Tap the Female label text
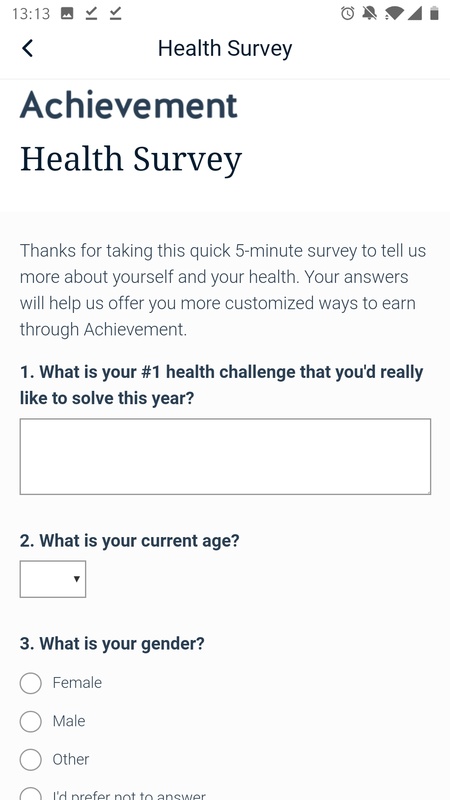The image size is (450, 800). click(x=77, y=683)
